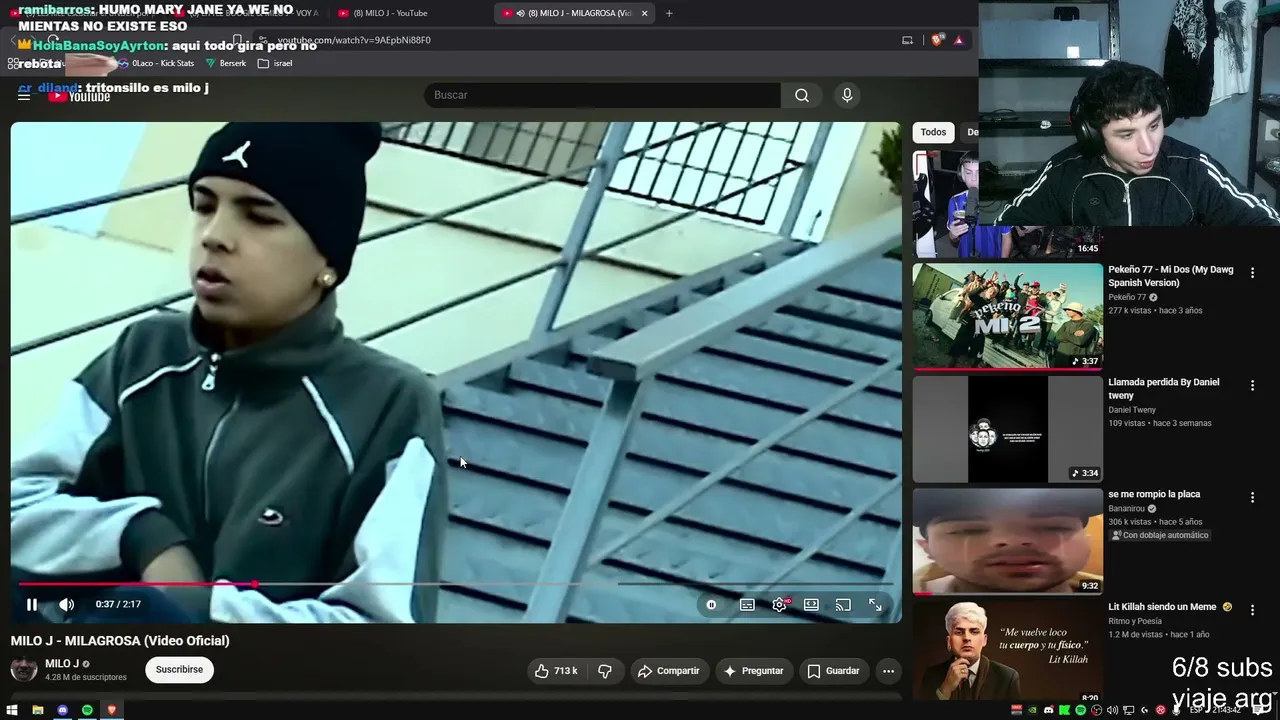1280x720 pixels.
Task: Open Llamada perdida By Daniel tweny thumbnail
Action: click(x=1007, y=429)
